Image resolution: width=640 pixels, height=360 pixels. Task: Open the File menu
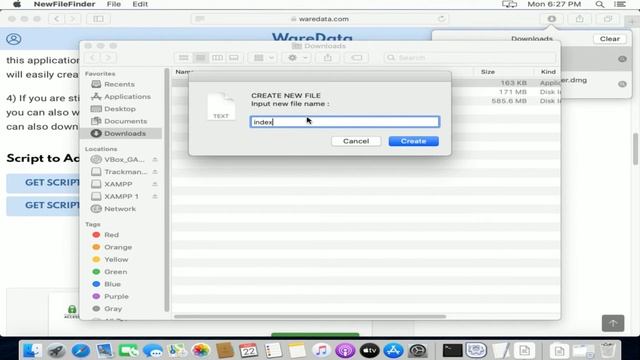[x=113, y=4]
